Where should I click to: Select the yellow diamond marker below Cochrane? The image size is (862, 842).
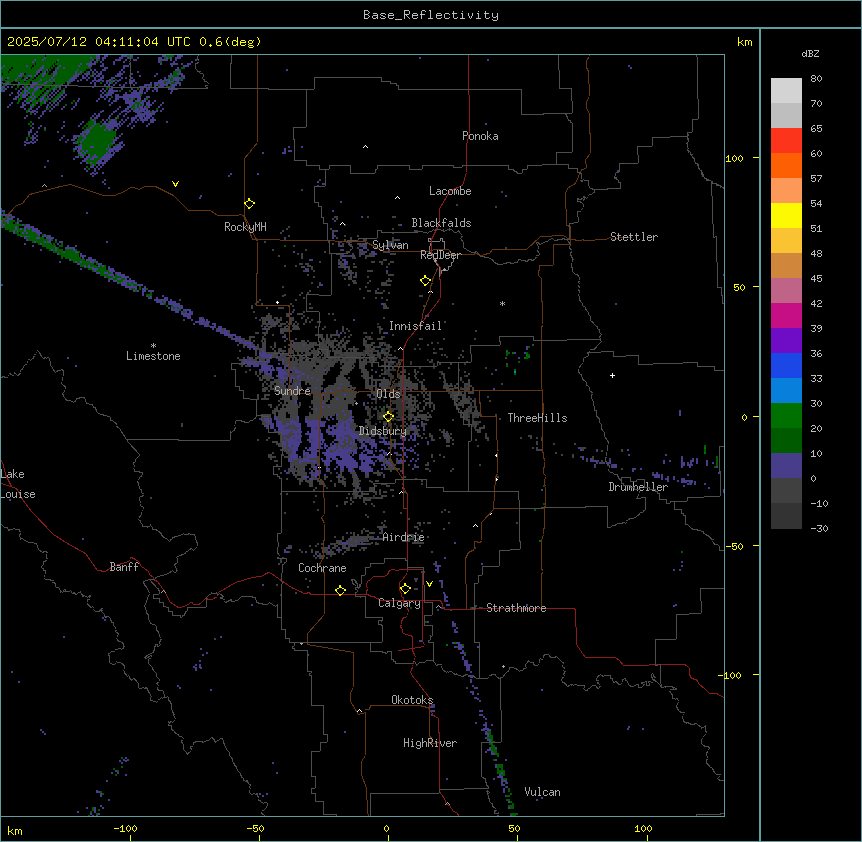pyautogui.click(x=340, y=590)
